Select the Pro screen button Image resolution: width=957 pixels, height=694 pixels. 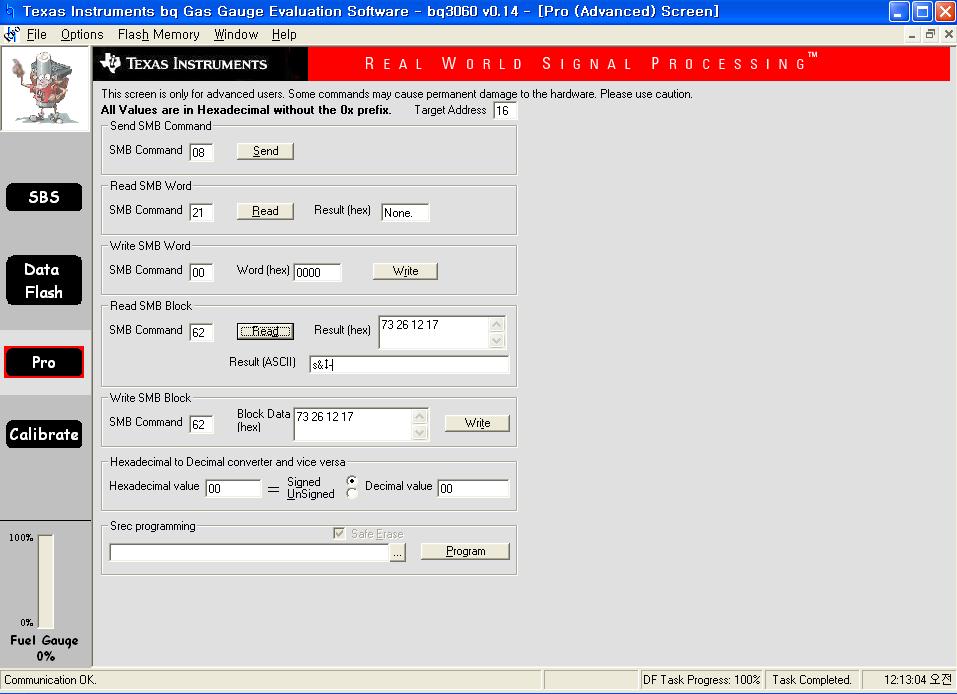point(44,362)
